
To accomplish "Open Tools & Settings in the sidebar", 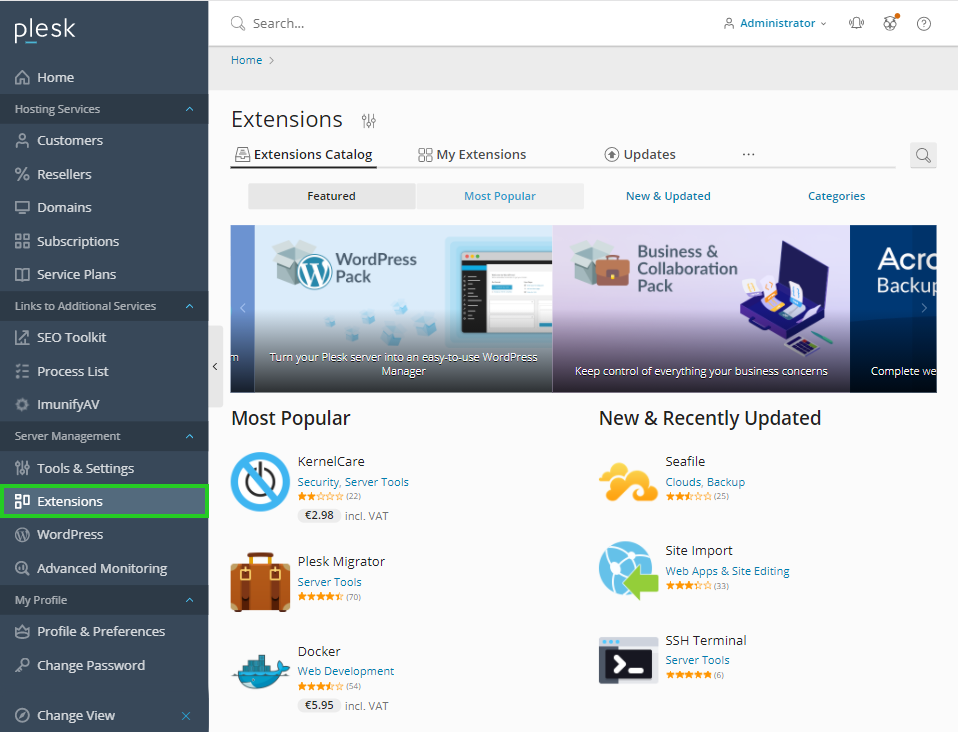I will coord(85,468).
